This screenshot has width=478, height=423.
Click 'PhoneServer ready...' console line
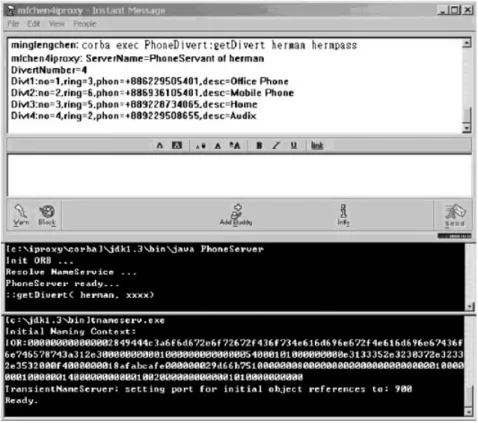pos(62,284)
